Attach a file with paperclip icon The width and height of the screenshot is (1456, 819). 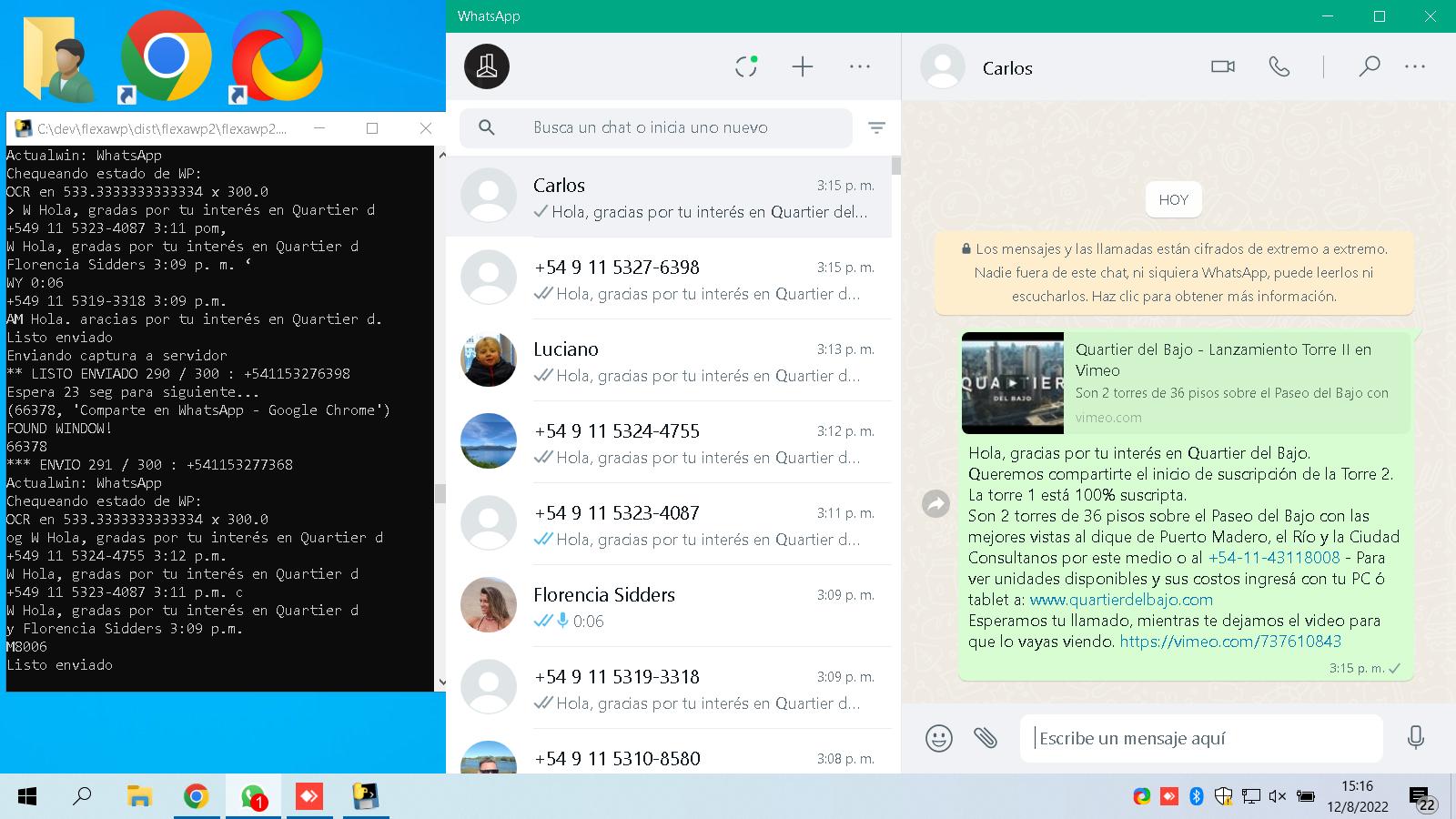point(986,738)
